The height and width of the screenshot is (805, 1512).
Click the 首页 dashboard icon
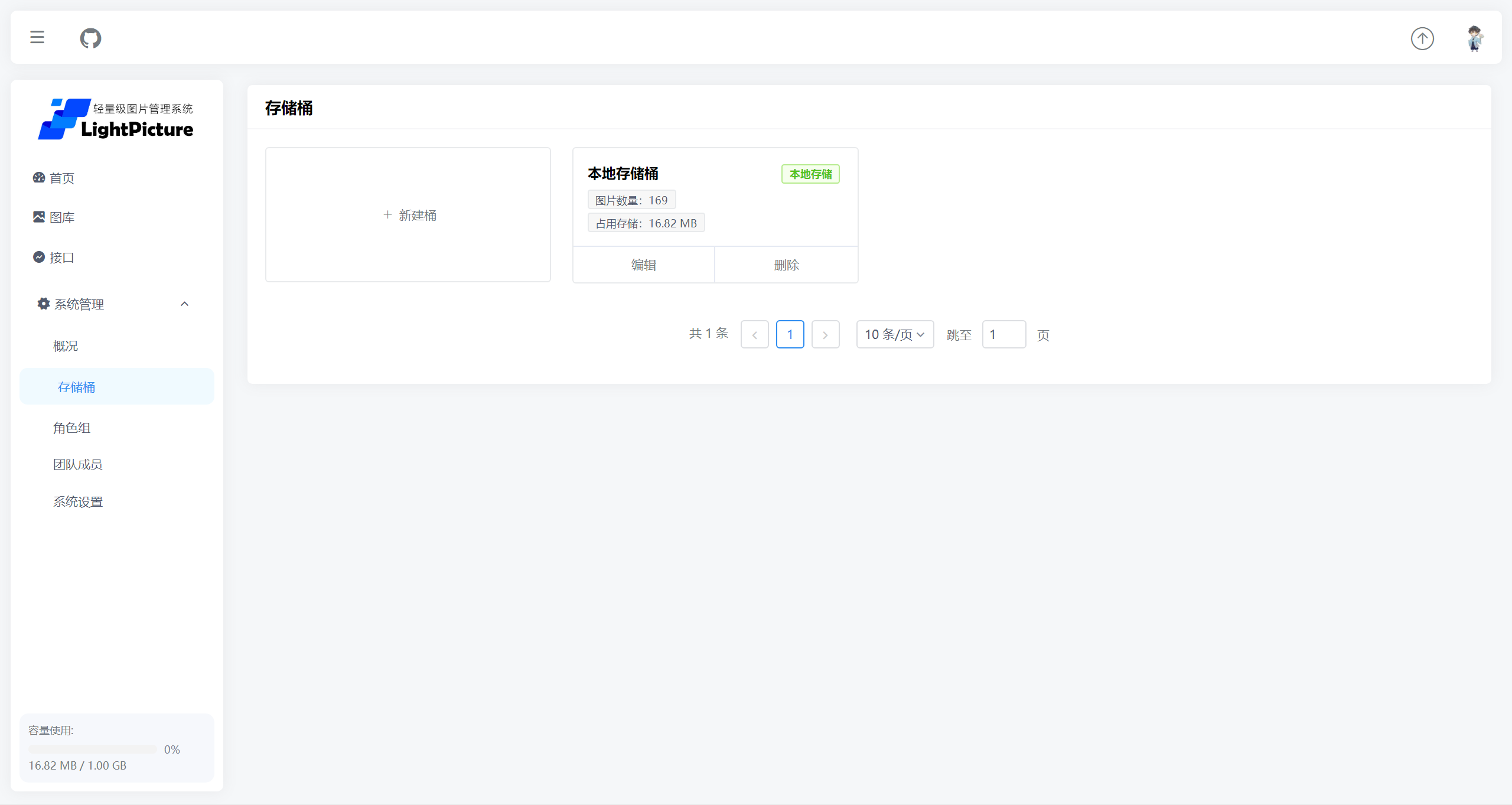(39, 178)
